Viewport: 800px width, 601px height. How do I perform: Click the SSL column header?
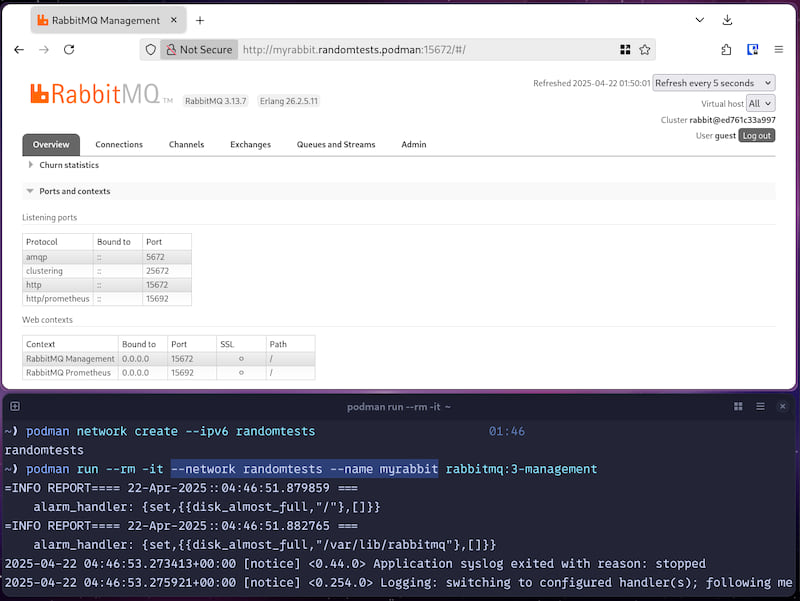pyautogui.click(x=241, y=344)
